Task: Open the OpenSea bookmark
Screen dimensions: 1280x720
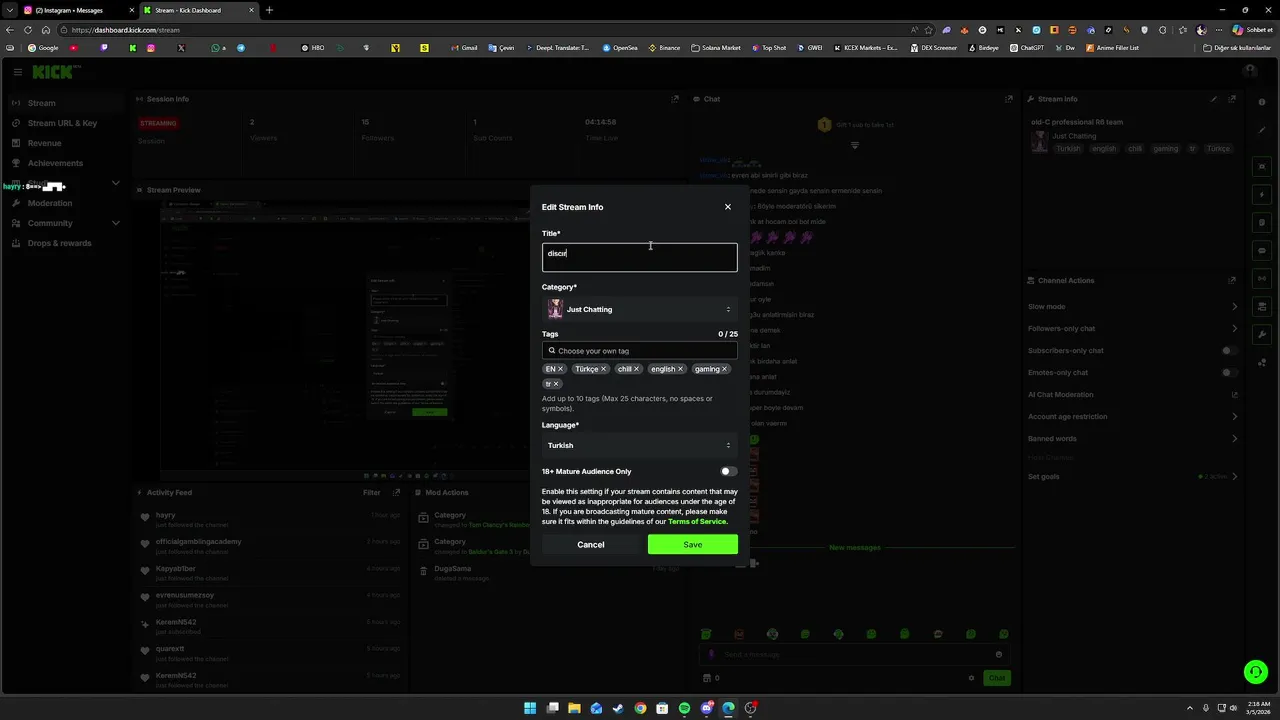Action: pos(620,48)
